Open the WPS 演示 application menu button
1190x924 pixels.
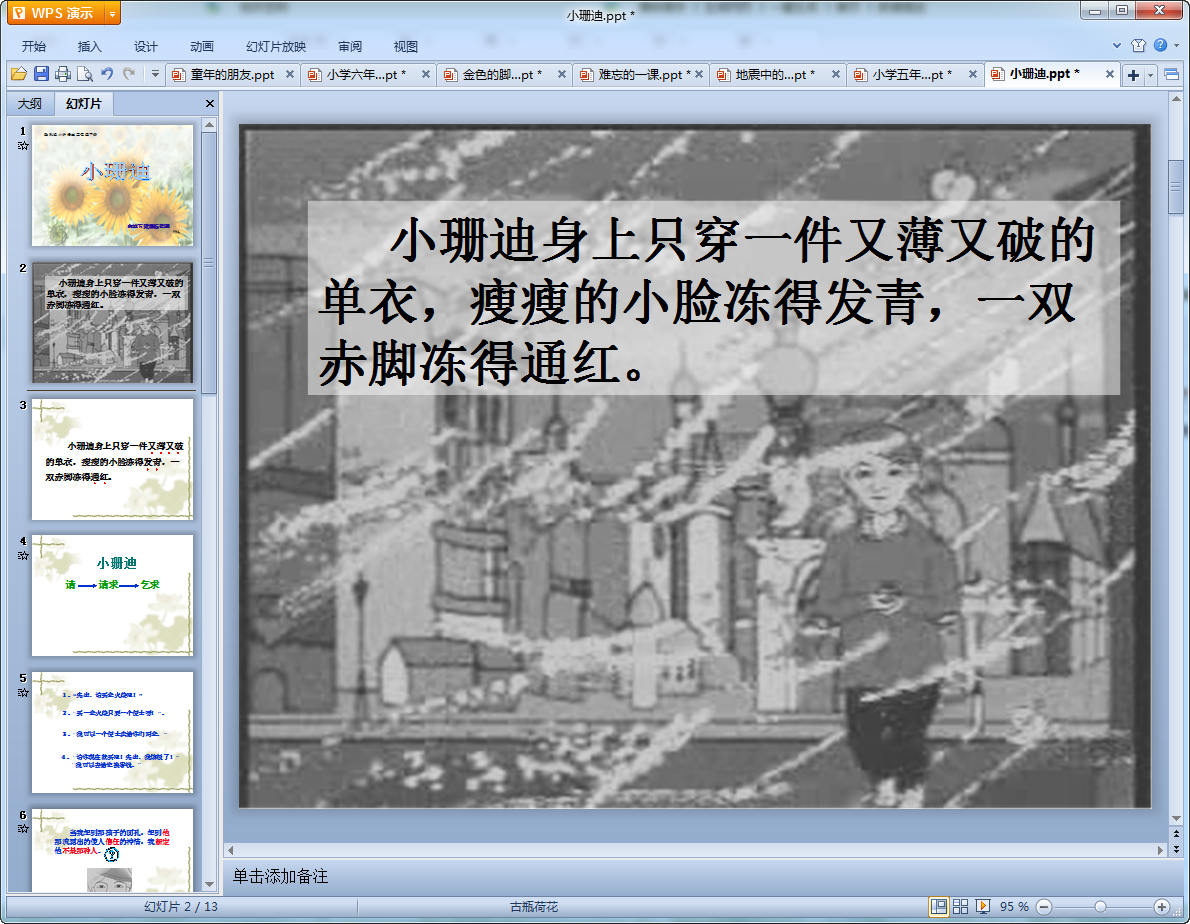coord(57,13)
